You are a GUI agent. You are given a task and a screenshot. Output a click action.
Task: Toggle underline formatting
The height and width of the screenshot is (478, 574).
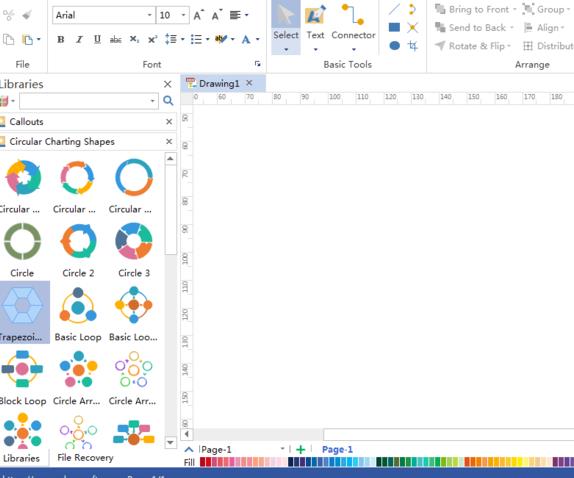[x=97, y=39]
